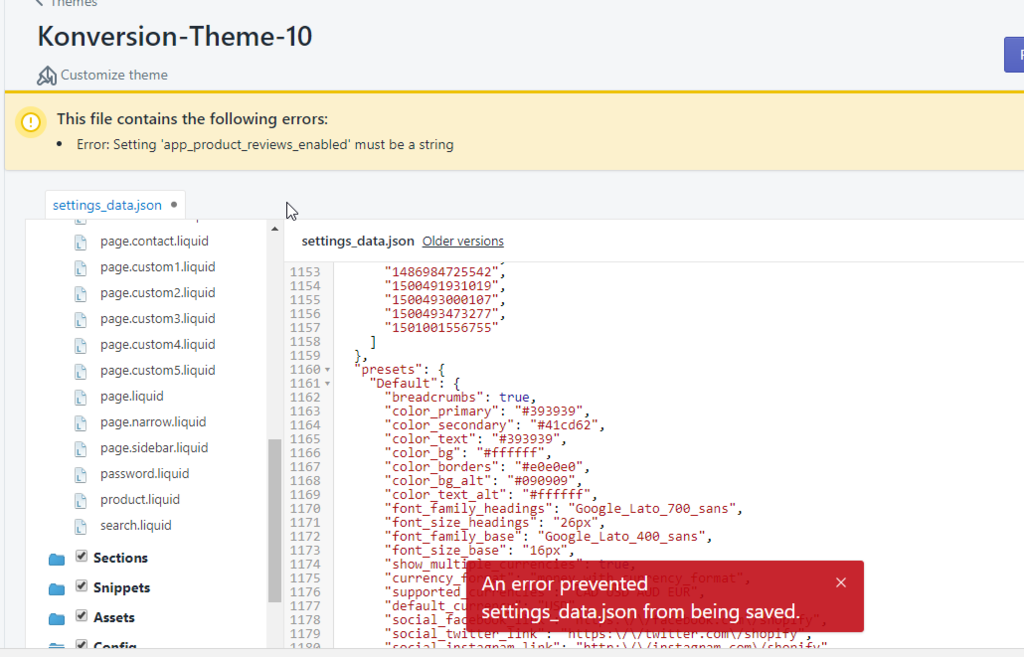Click the "font_size_base" code line
This screenshot has width=1024, height=657.
[x=479, y=551]
